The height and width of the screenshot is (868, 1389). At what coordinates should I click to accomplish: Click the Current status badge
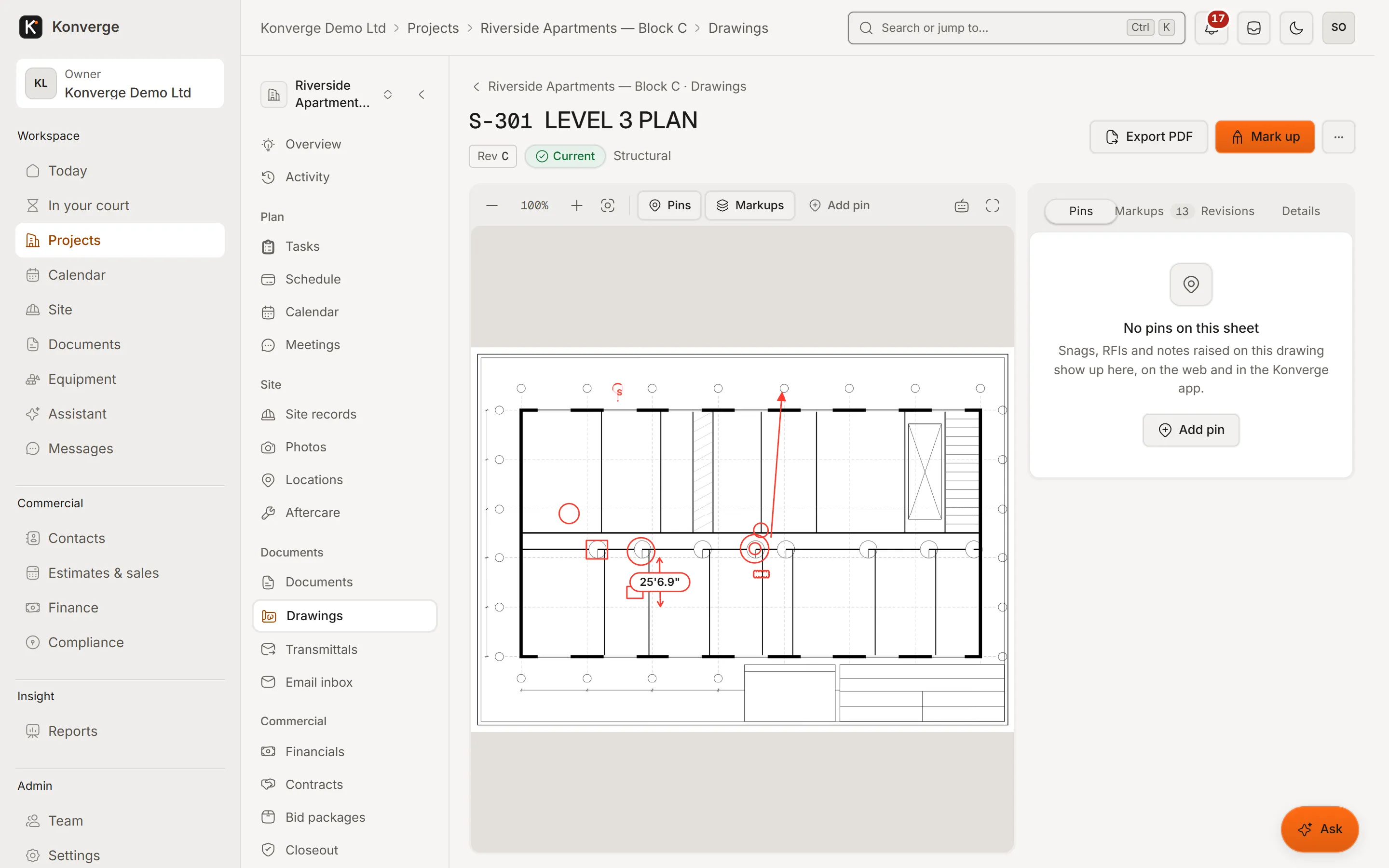(x=565, y=156)
